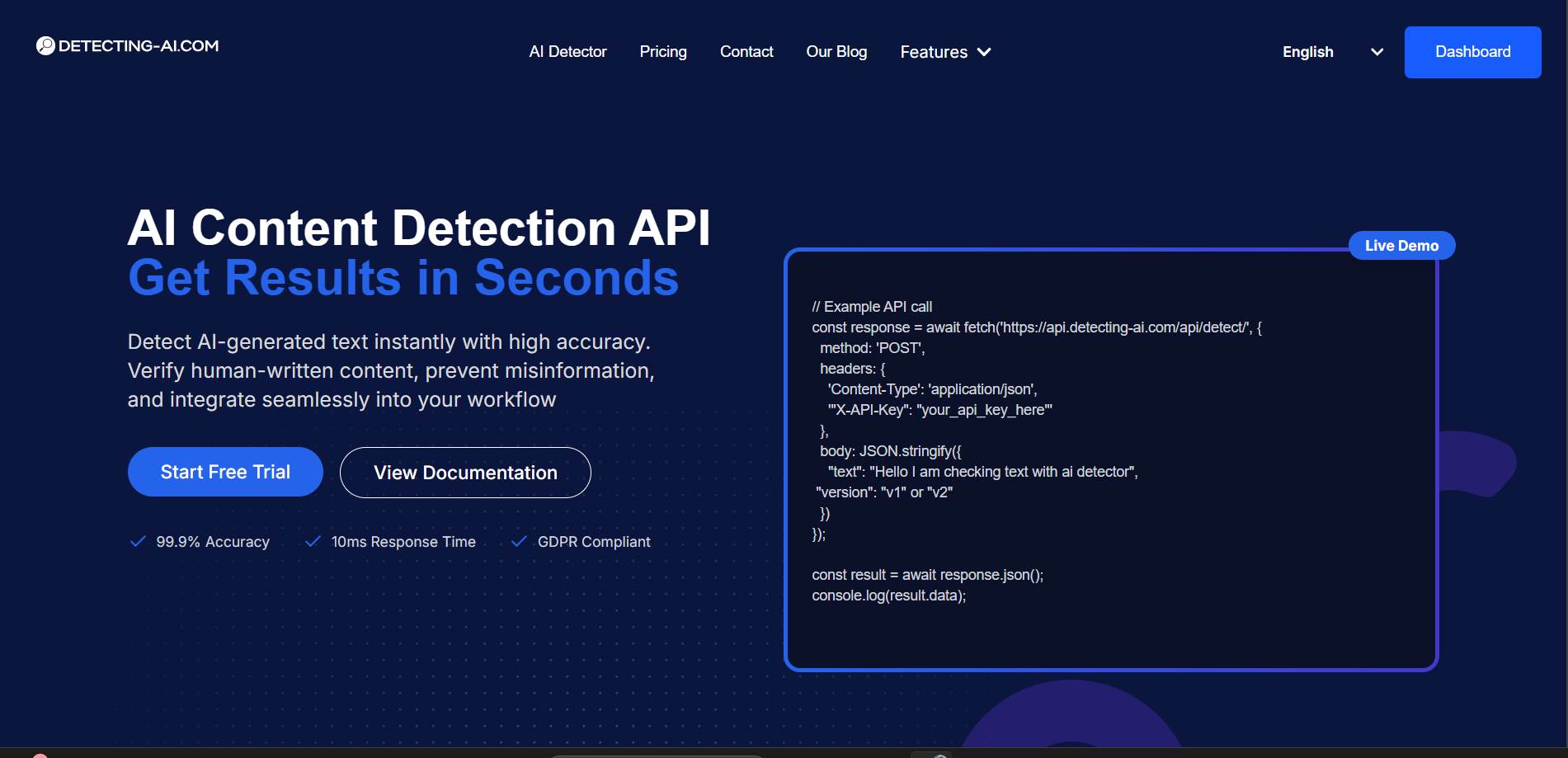Screen dimensions: 1568x758
Task: Select the checkmark next to 10ms Response Time
Action: point(312,541)
